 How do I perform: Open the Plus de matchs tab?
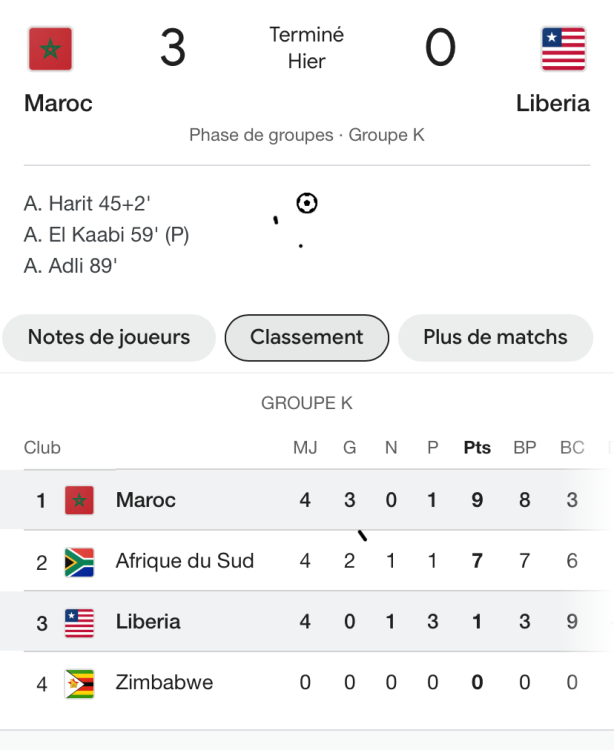point(495,338)
